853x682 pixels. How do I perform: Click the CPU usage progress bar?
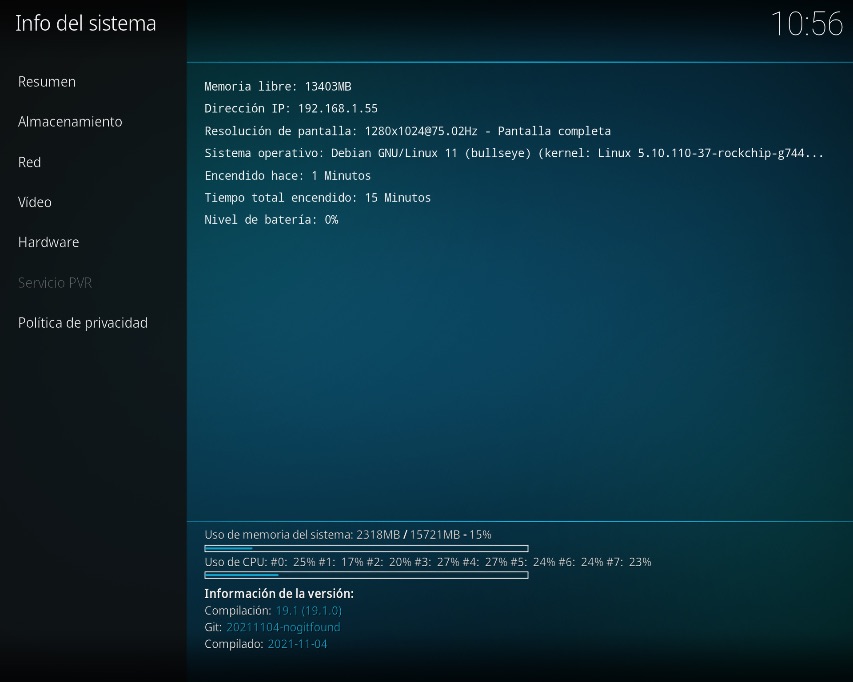click(x=366, y=575)
